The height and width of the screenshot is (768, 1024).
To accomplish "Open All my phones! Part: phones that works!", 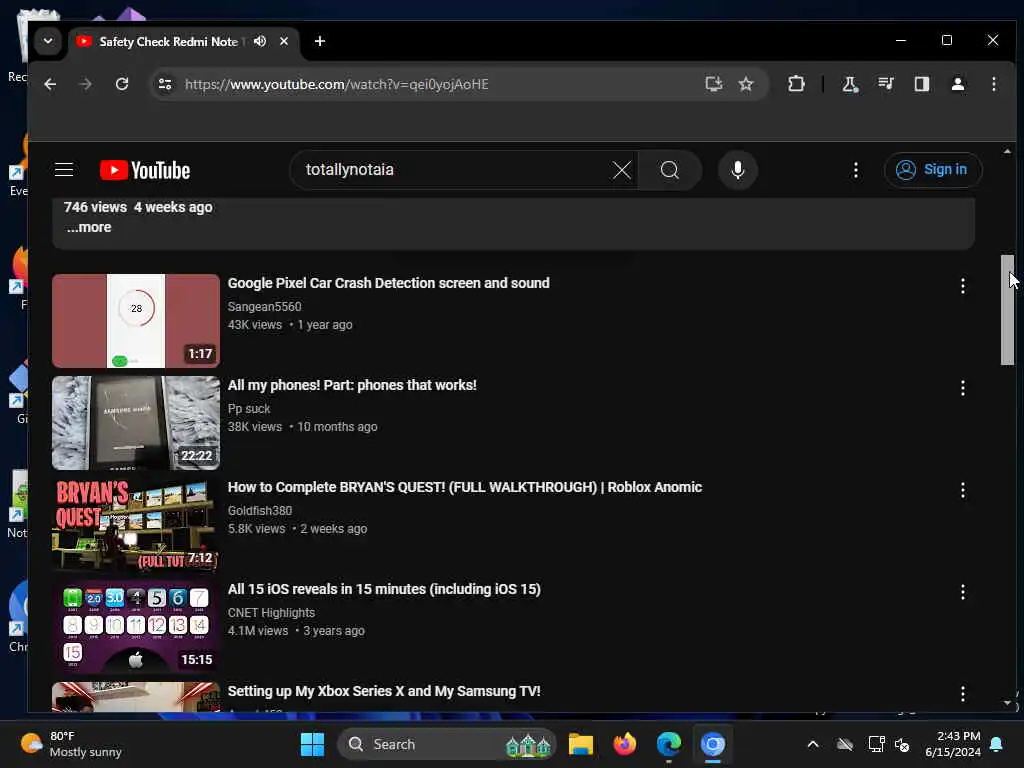I will pyautogui.click(x=352, y=385).
